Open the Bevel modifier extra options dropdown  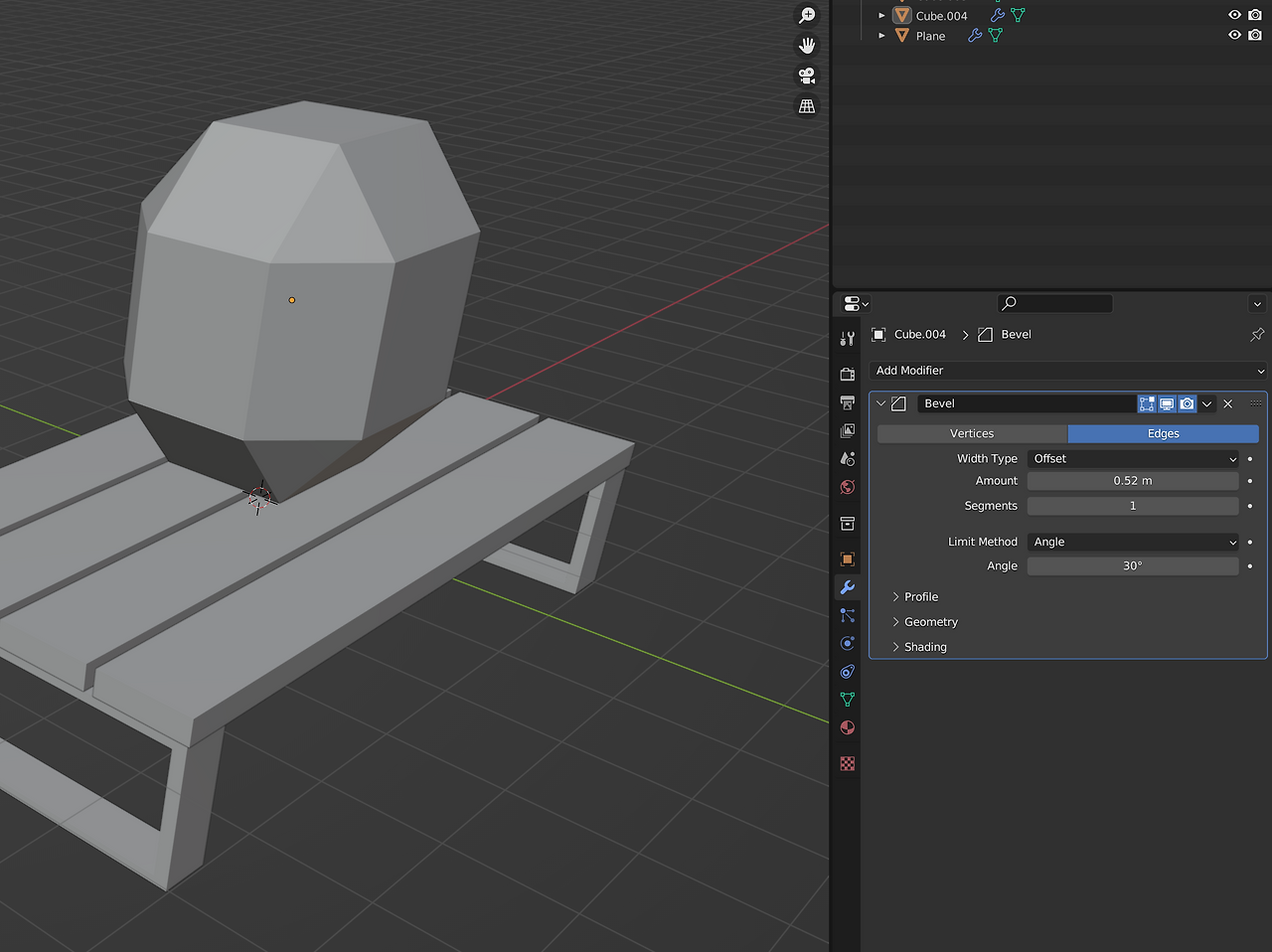point(1206,403)
